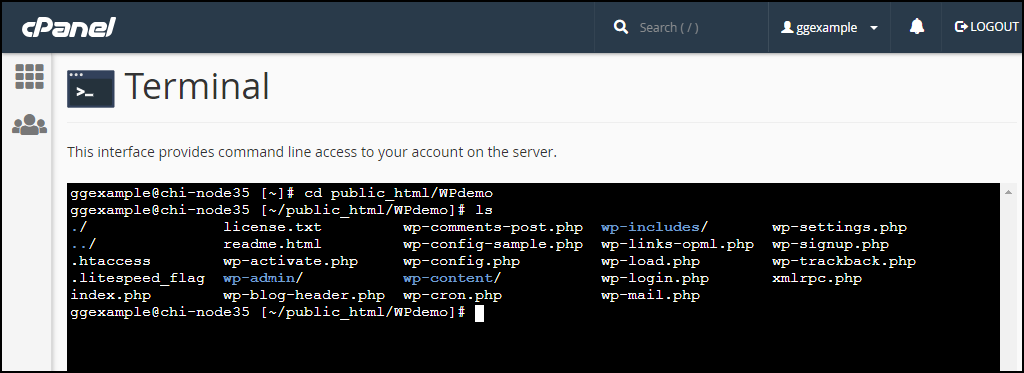
Task: Click wp-signup.php in the listing
Action: coord(830,244)
